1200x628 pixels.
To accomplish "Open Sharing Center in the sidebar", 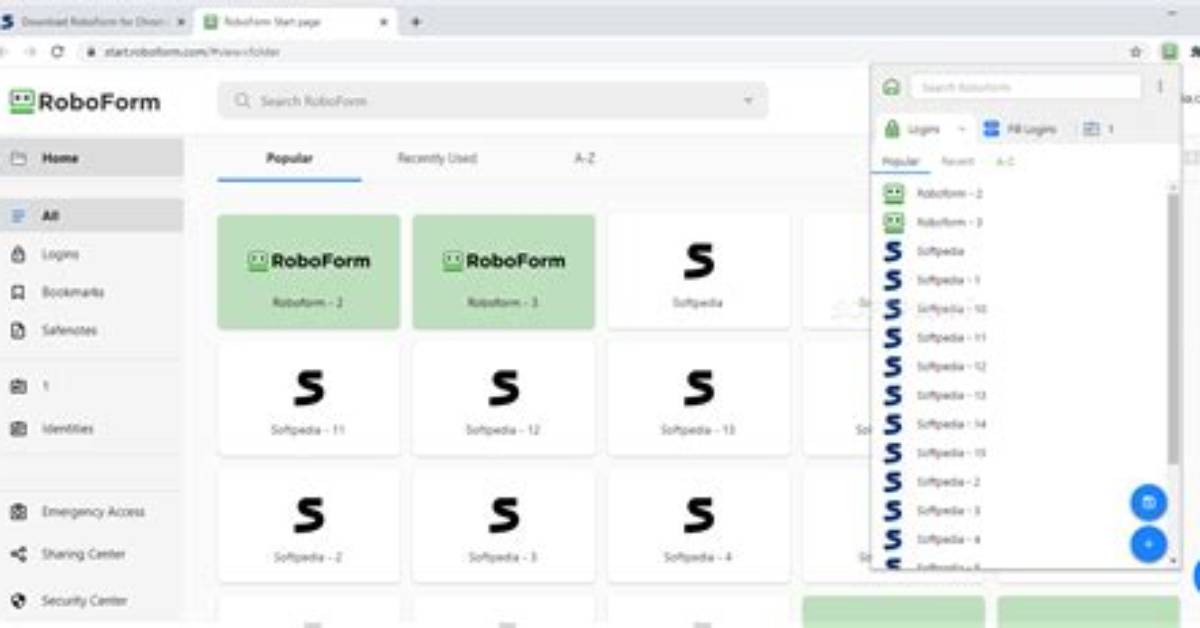I will coord(91,554).
